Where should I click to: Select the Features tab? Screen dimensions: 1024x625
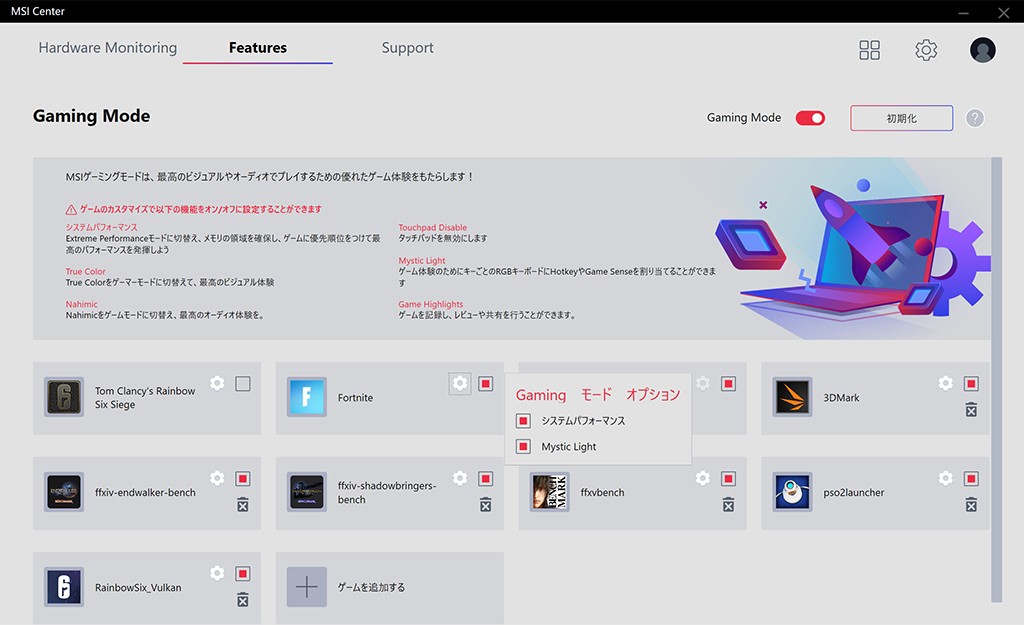point(257,48)
